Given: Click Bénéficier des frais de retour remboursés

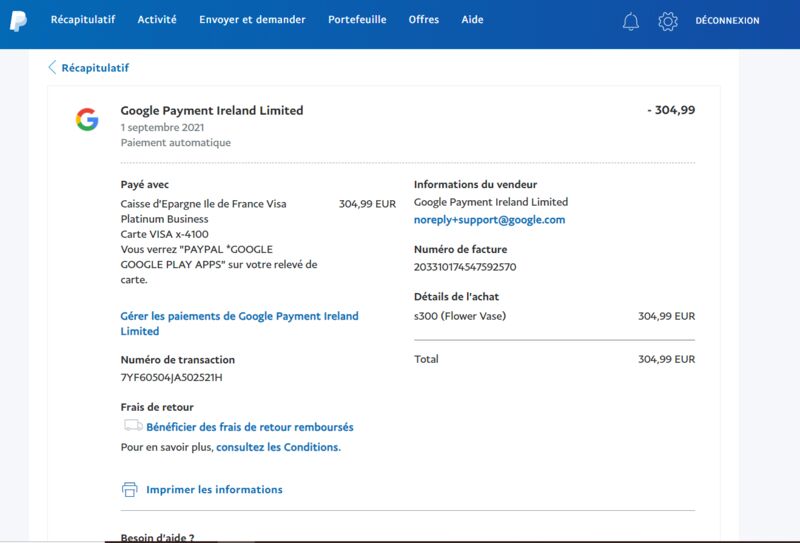Looking at the screenshot, I should [249, 427].
